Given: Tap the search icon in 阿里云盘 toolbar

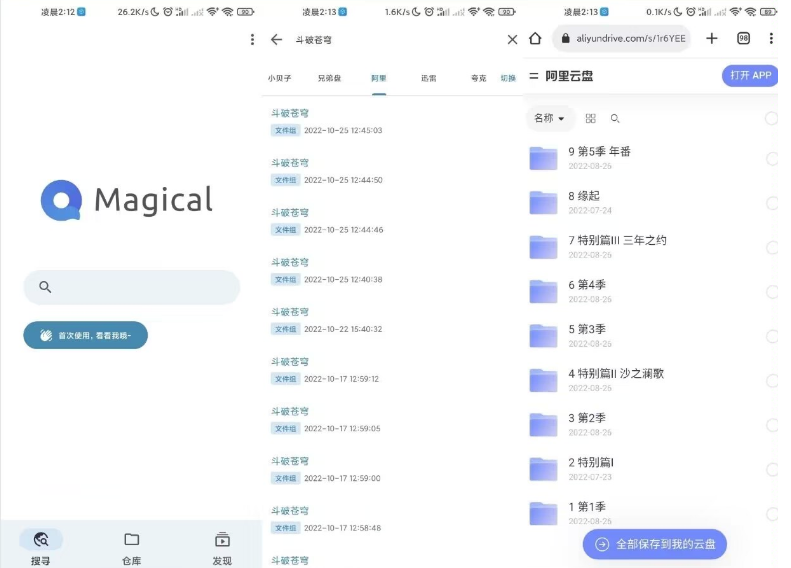Looking at the screenshot, I should coord(614,119).
